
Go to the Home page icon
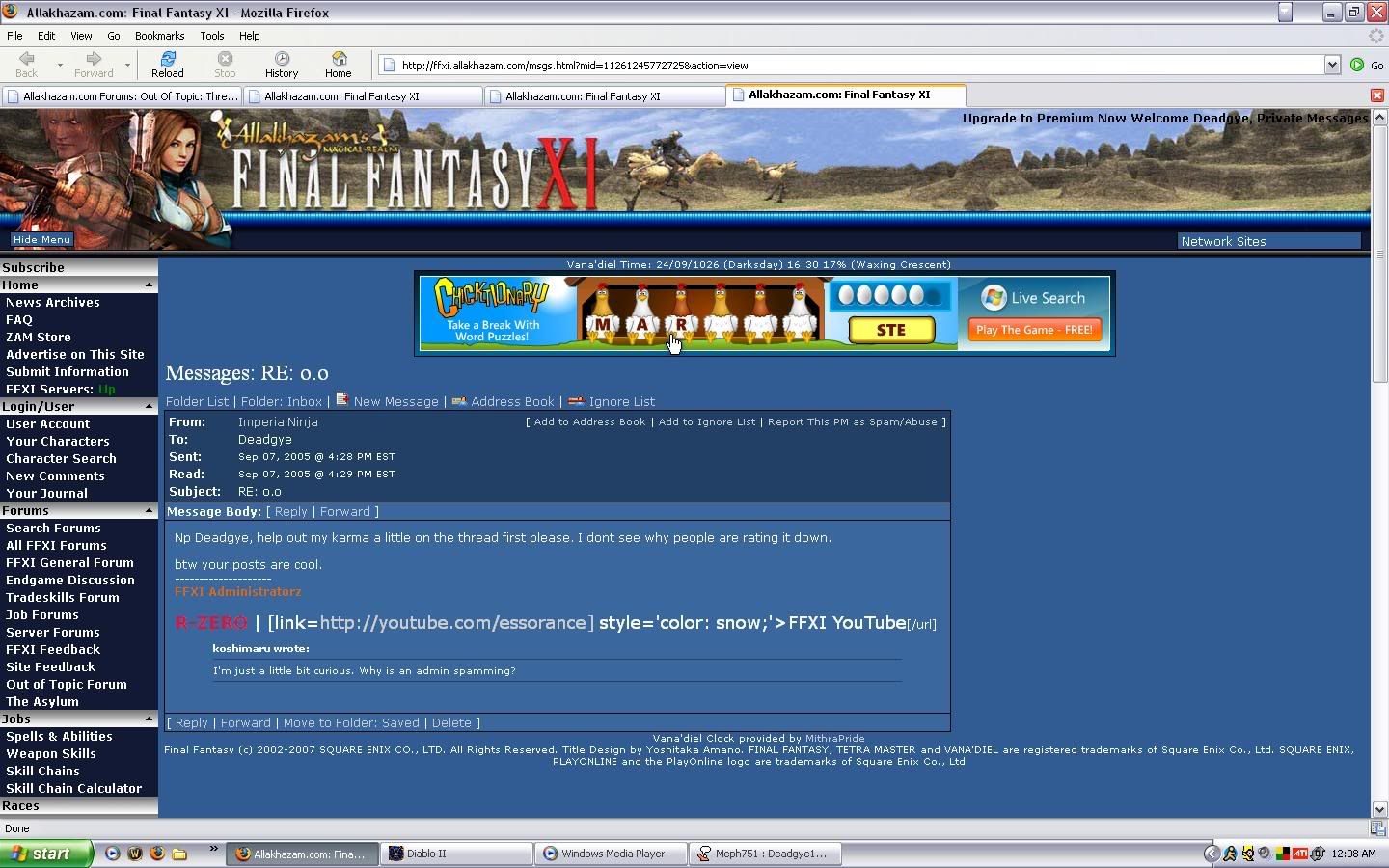click(339, 65)
